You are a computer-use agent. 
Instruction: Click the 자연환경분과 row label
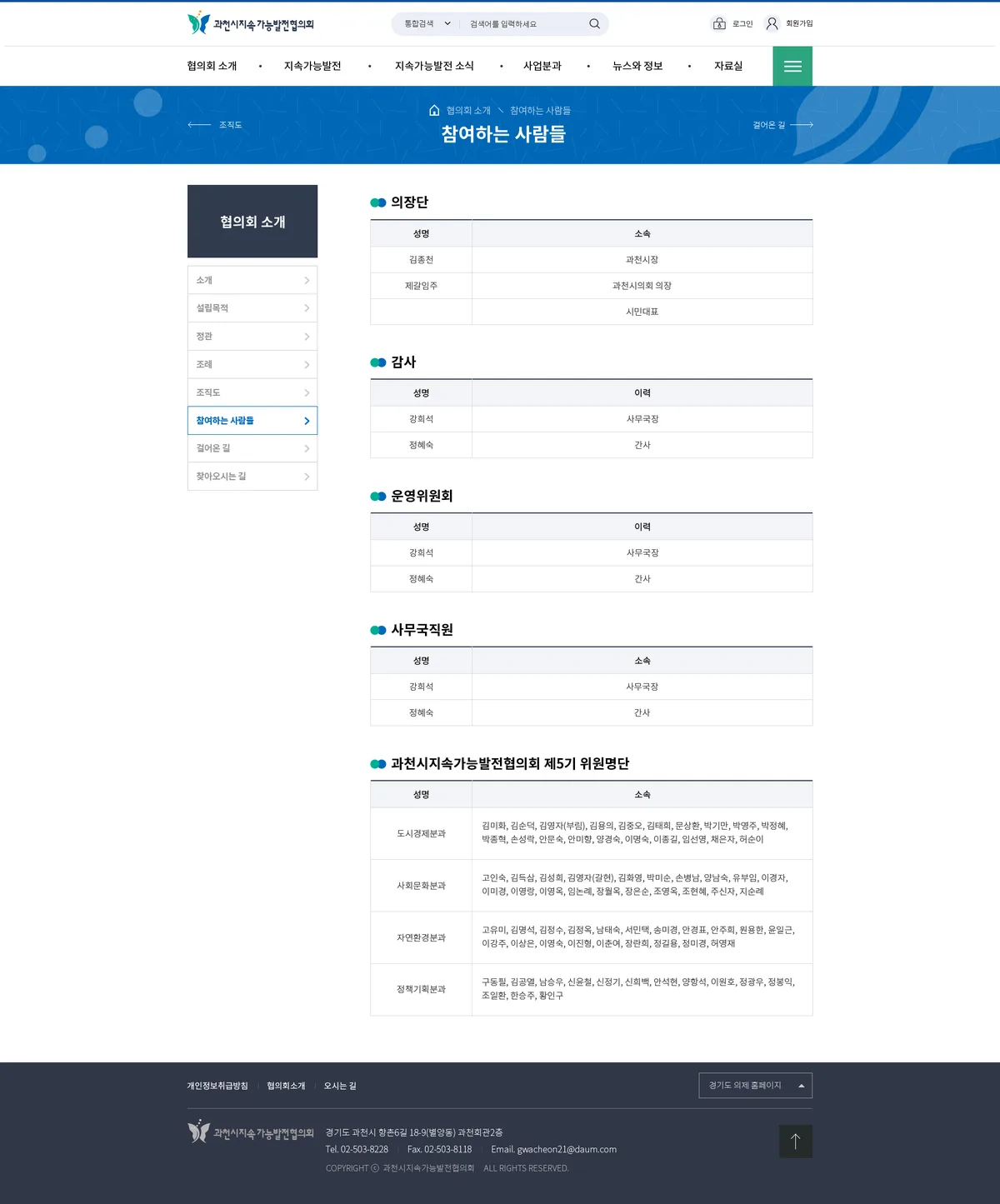coord(421,937)
